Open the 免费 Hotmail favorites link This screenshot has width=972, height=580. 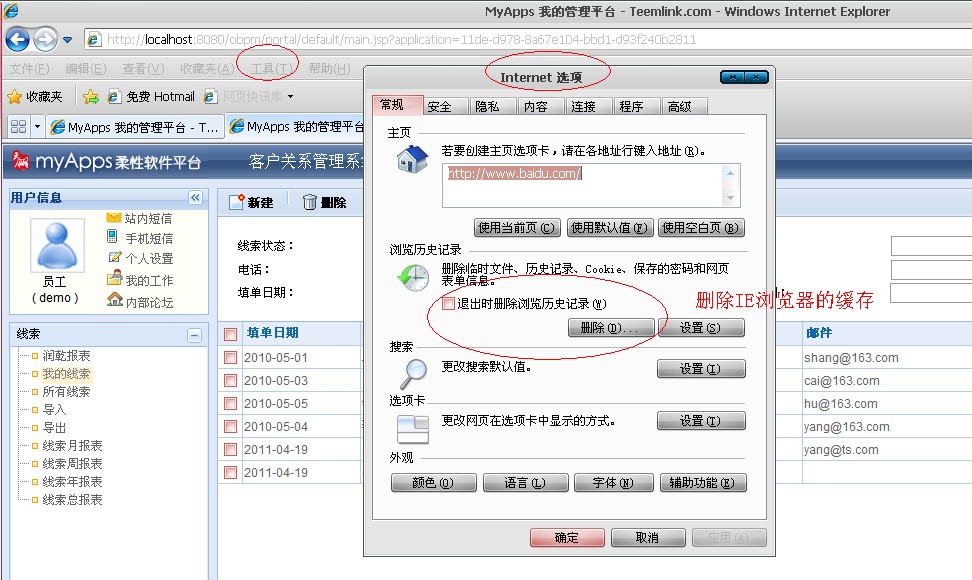pyautogui.click(x=151, y=97)
